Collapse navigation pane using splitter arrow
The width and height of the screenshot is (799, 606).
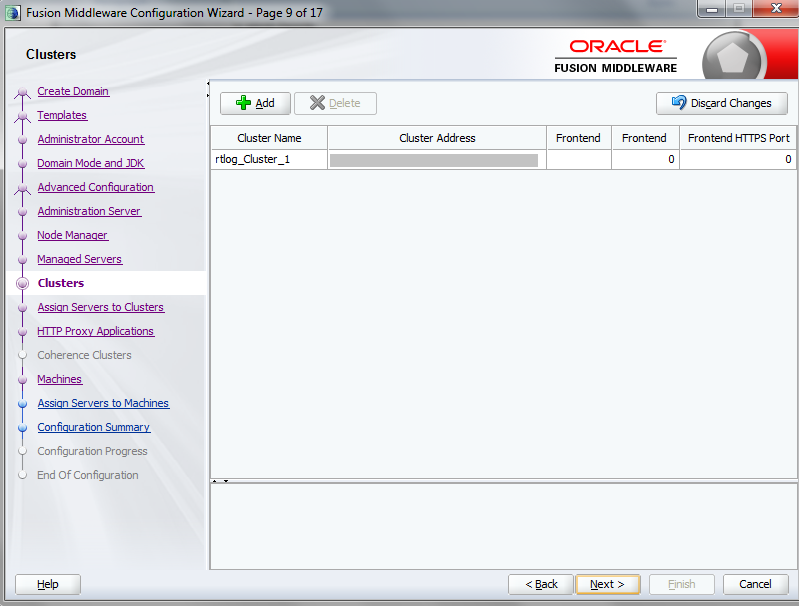[208, 84]
